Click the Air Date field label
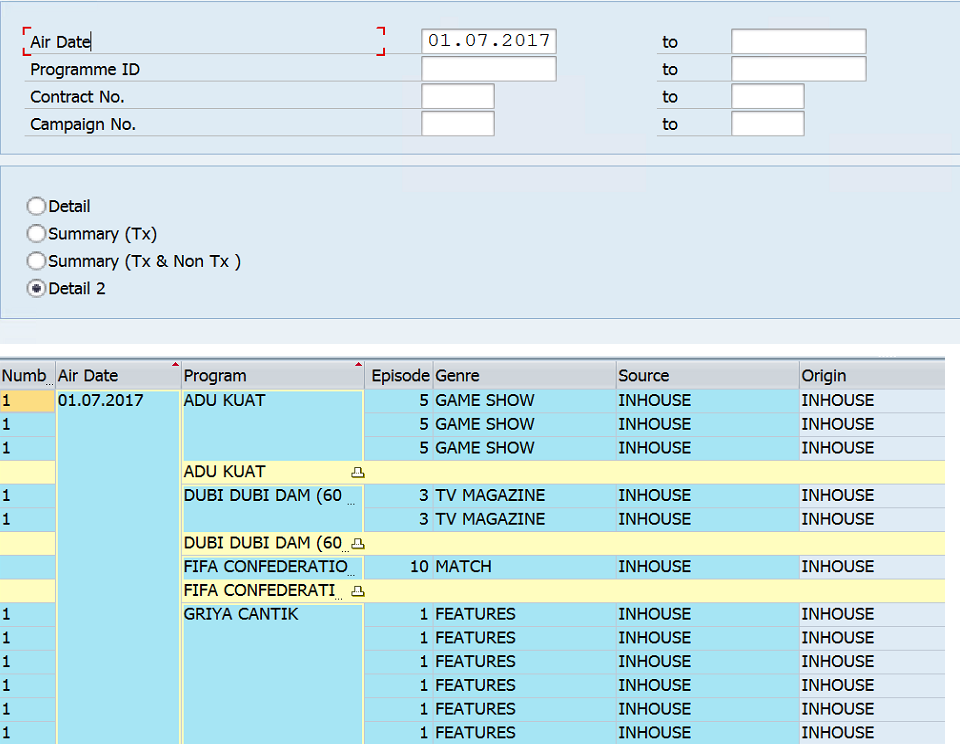960x753 pixels. [61, 42]
